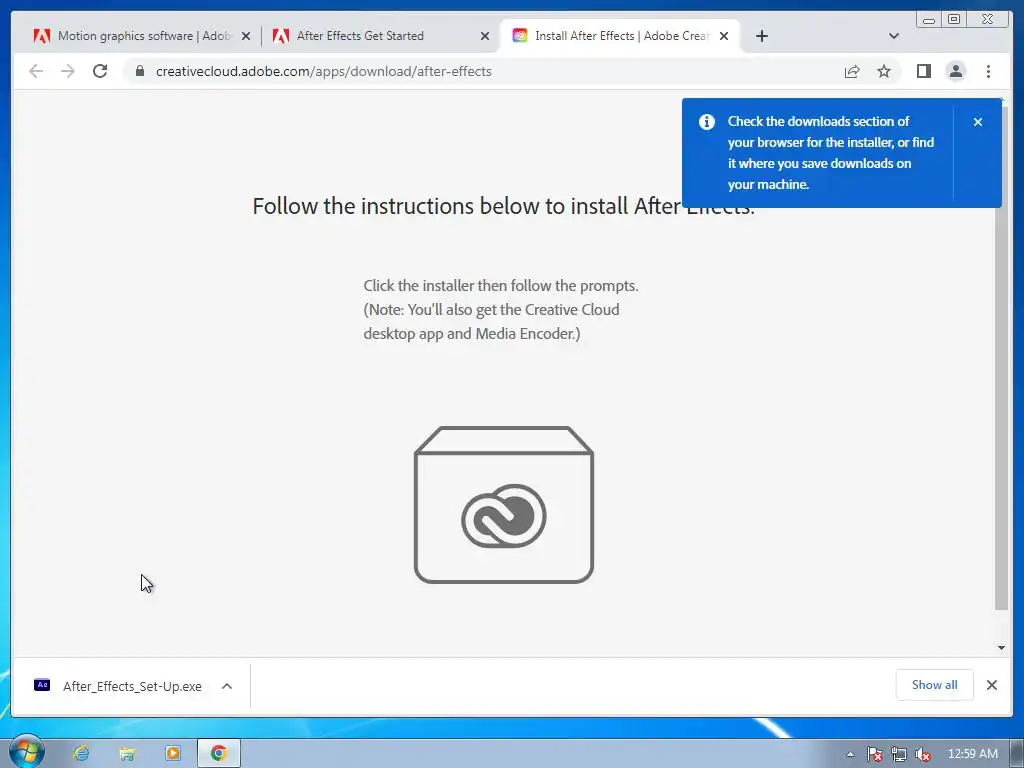Click the 12:59 AM clock
This screenshot has width=1024, height=768.
tap(972, 754)
